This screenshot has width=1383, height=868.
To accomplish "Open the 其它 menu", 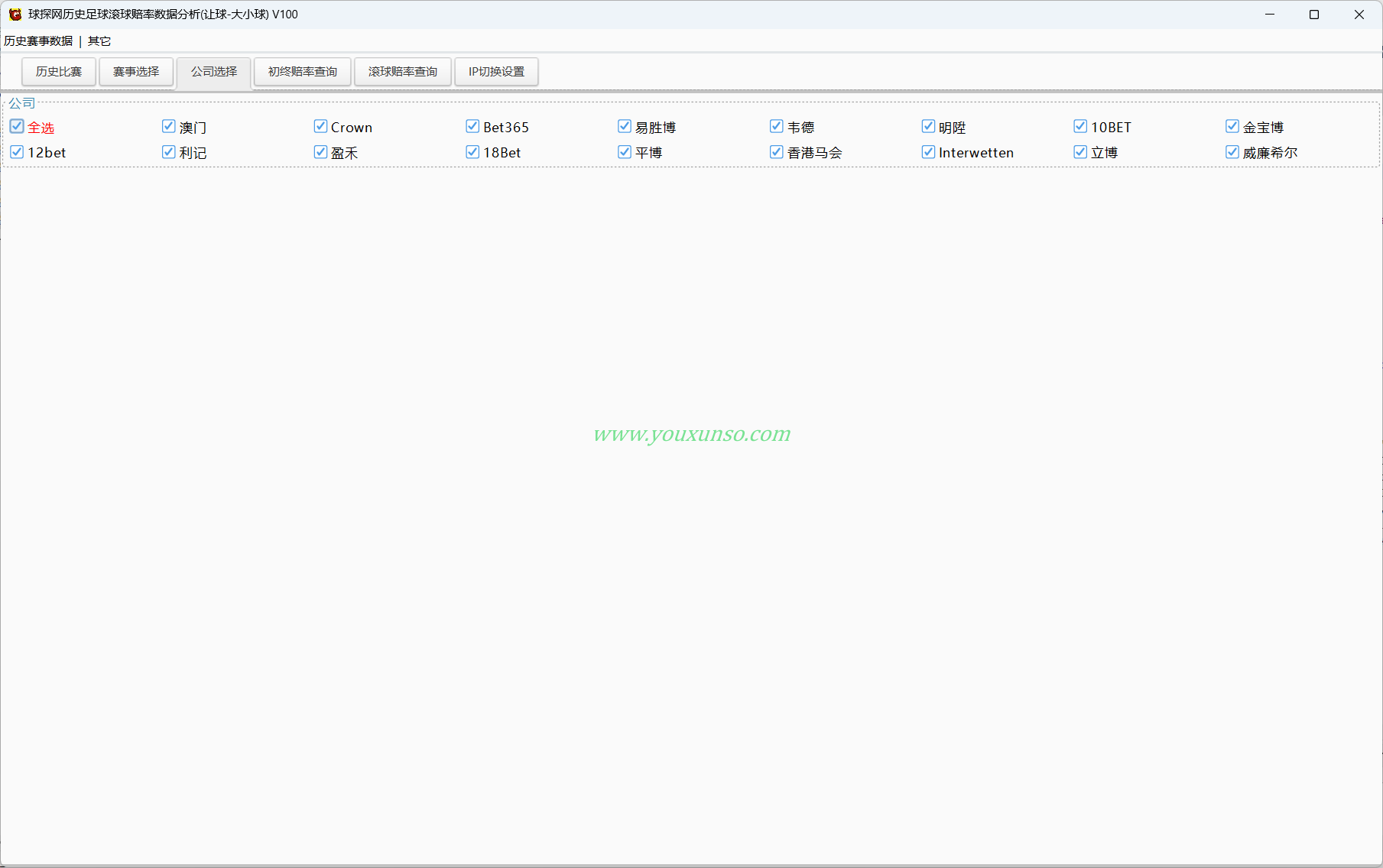I will pos(99,41).
